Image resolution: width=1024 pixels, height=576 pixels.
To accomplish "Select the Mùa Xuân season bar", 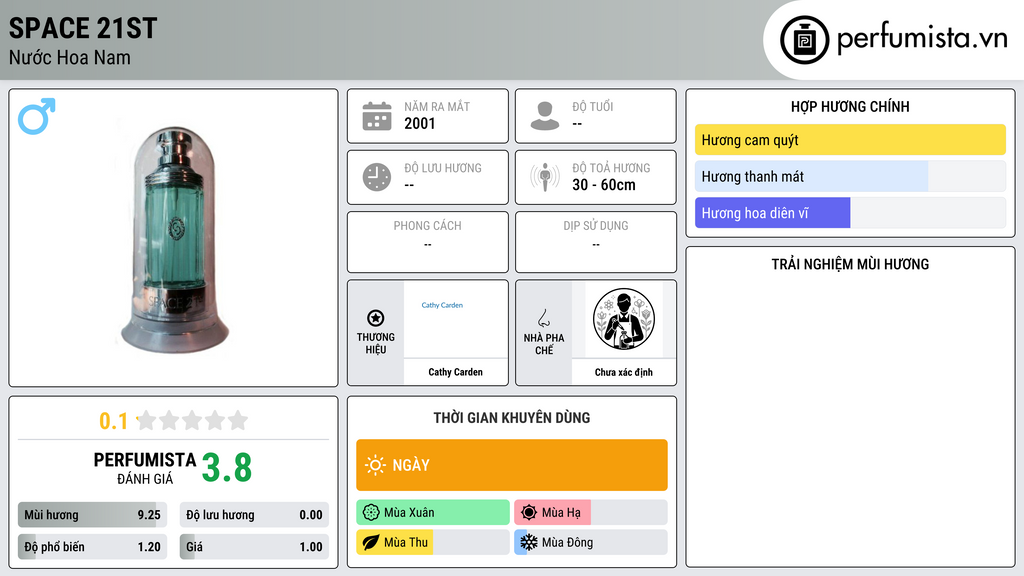I will point(433,512).
